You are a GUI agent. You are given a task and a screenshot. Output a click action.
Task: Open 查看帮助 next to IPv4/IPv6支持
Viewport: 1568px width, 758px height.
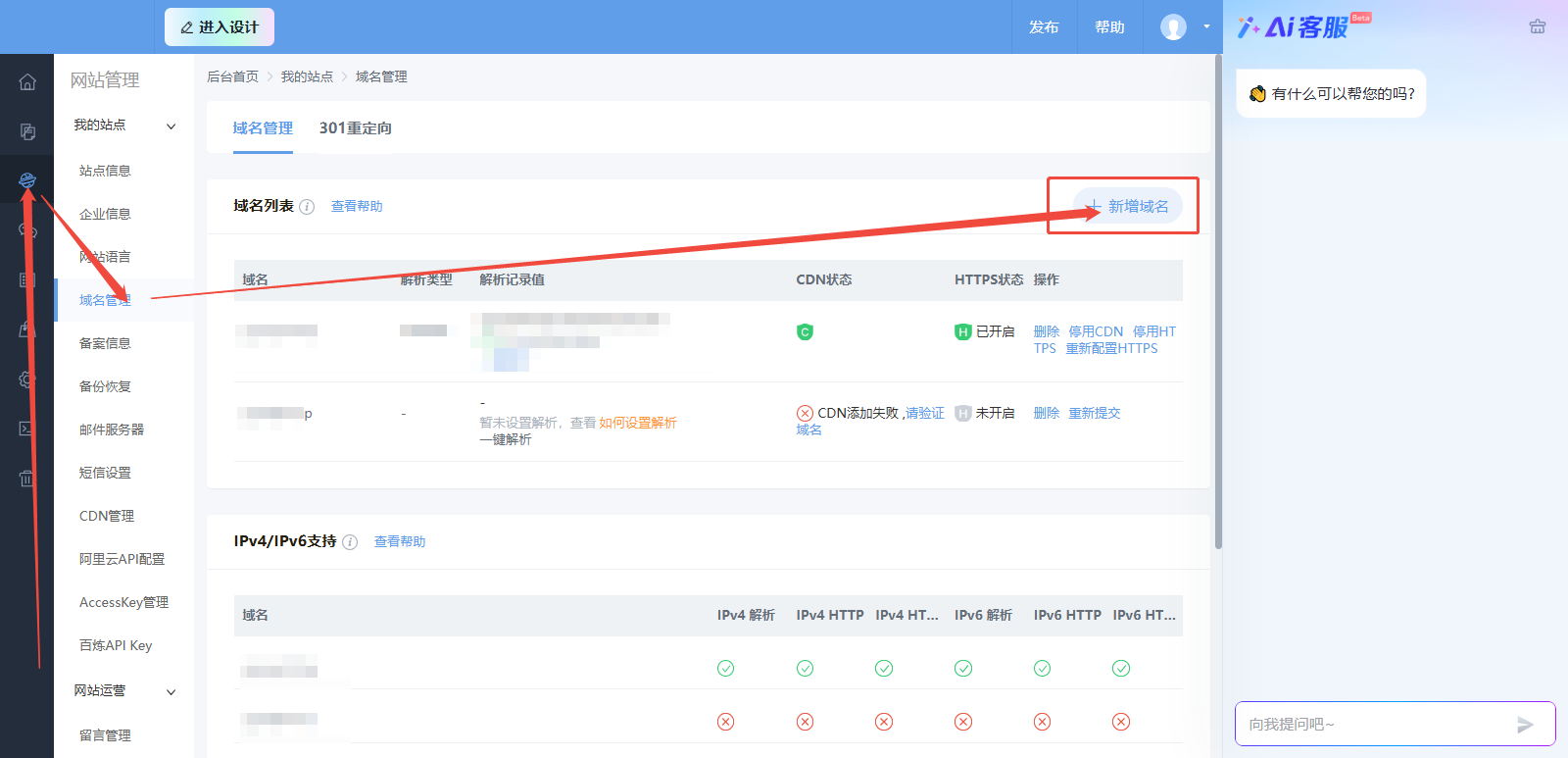(x=400, y=542)
